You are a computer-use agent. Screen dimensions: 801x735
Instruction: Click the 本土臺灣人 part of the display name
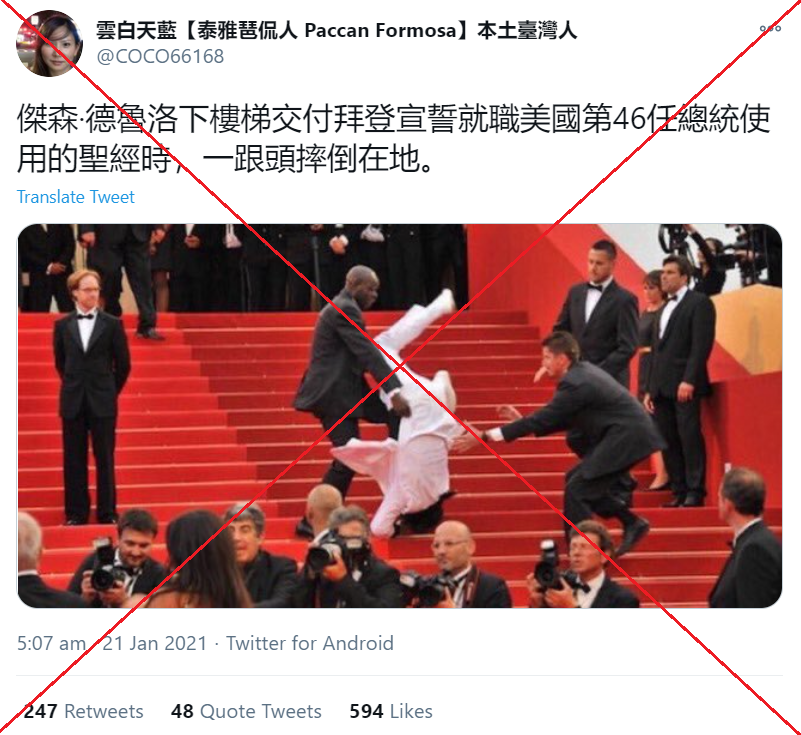point(527,31)
